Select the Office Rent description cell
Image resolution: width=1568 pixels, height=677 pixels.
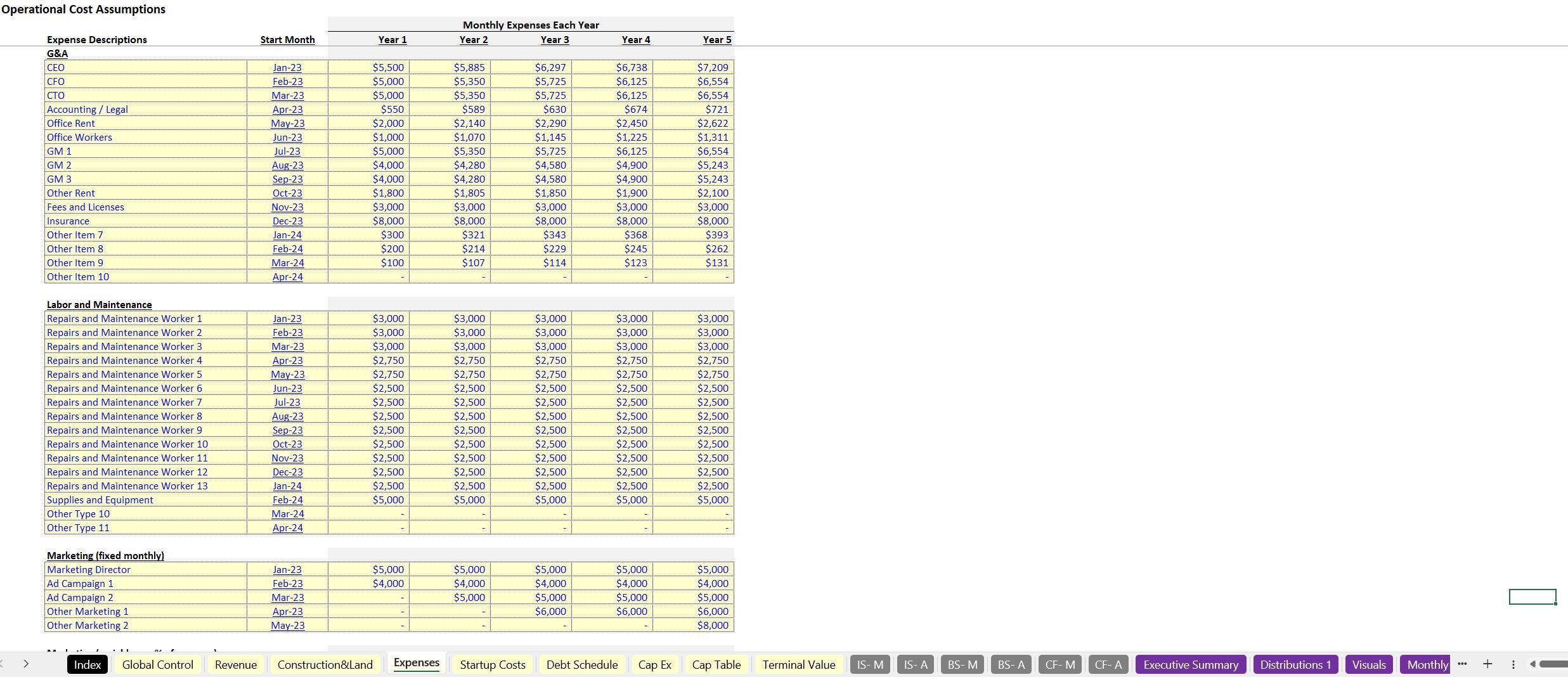146,123
